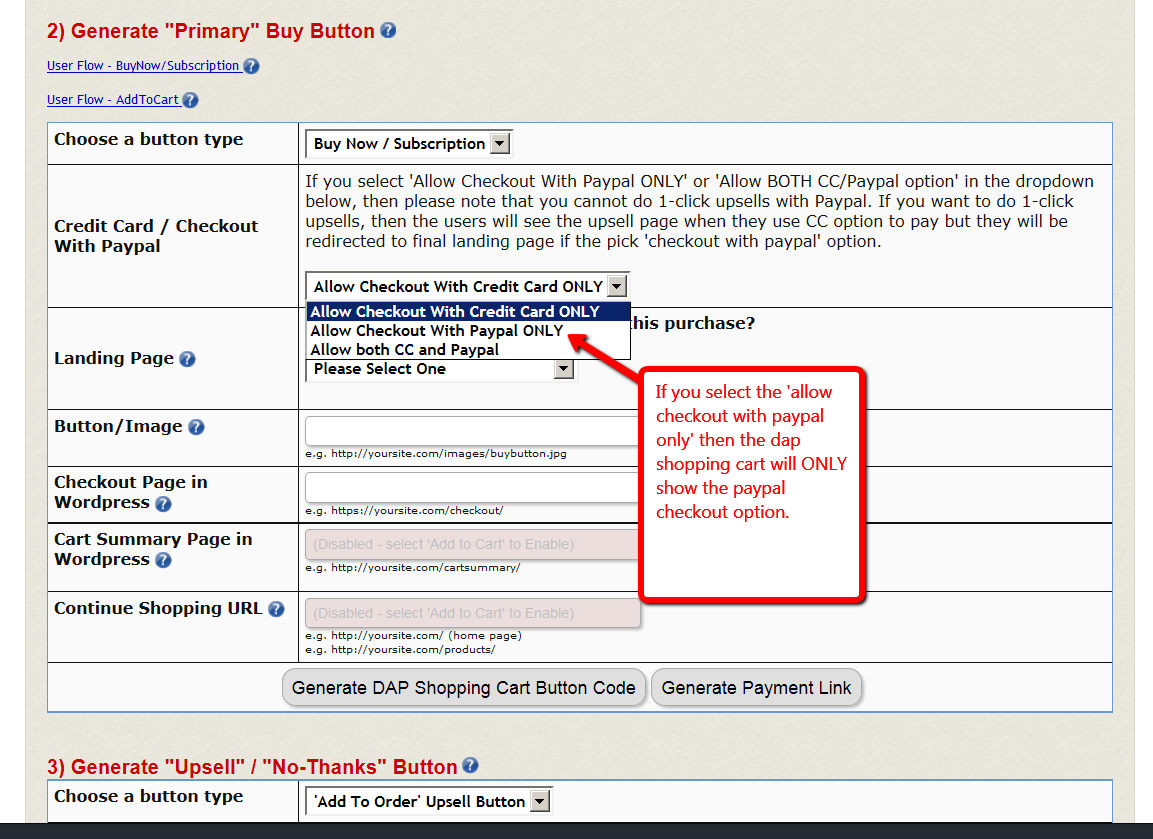Screen dimensions: 1153x839
Task: Open the Buy Now / Subscription button type dropdown
Action: click(408, 144)
